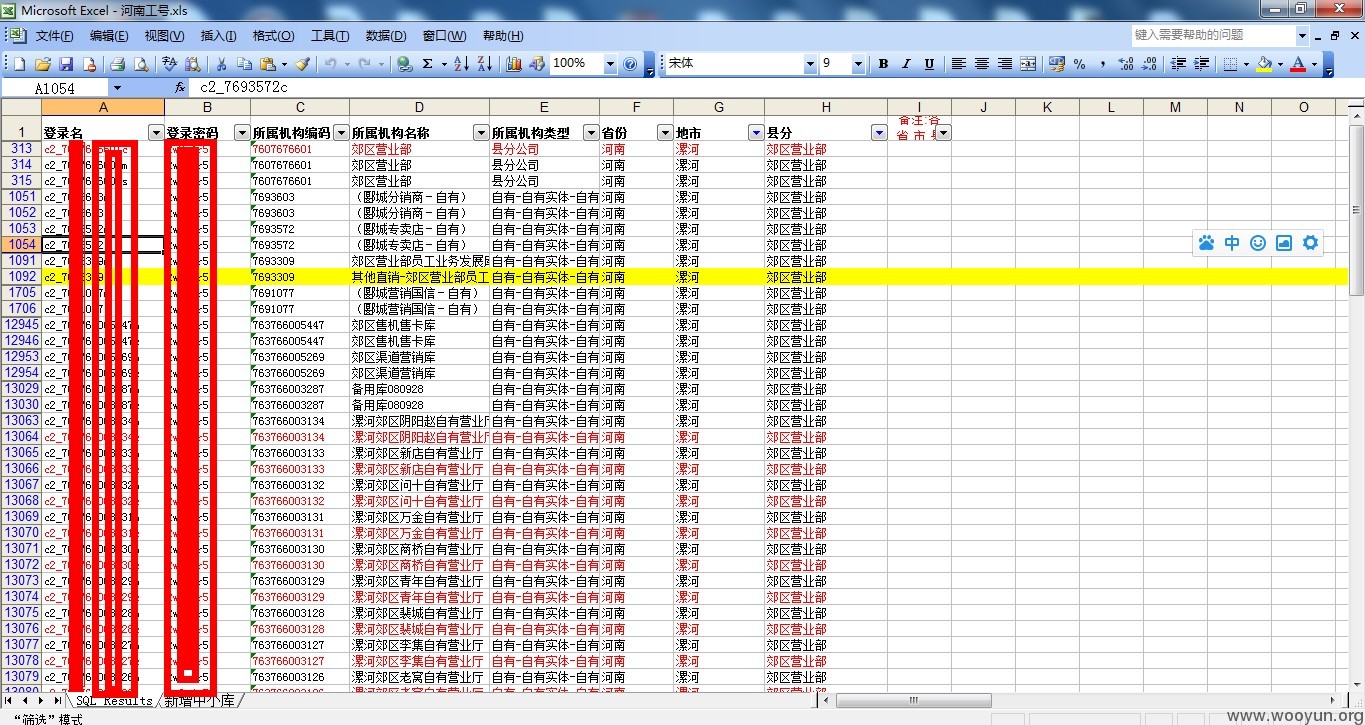Open the 文件(F) menu
This screenshot has width=1365, height=725.
click(55, 36)
